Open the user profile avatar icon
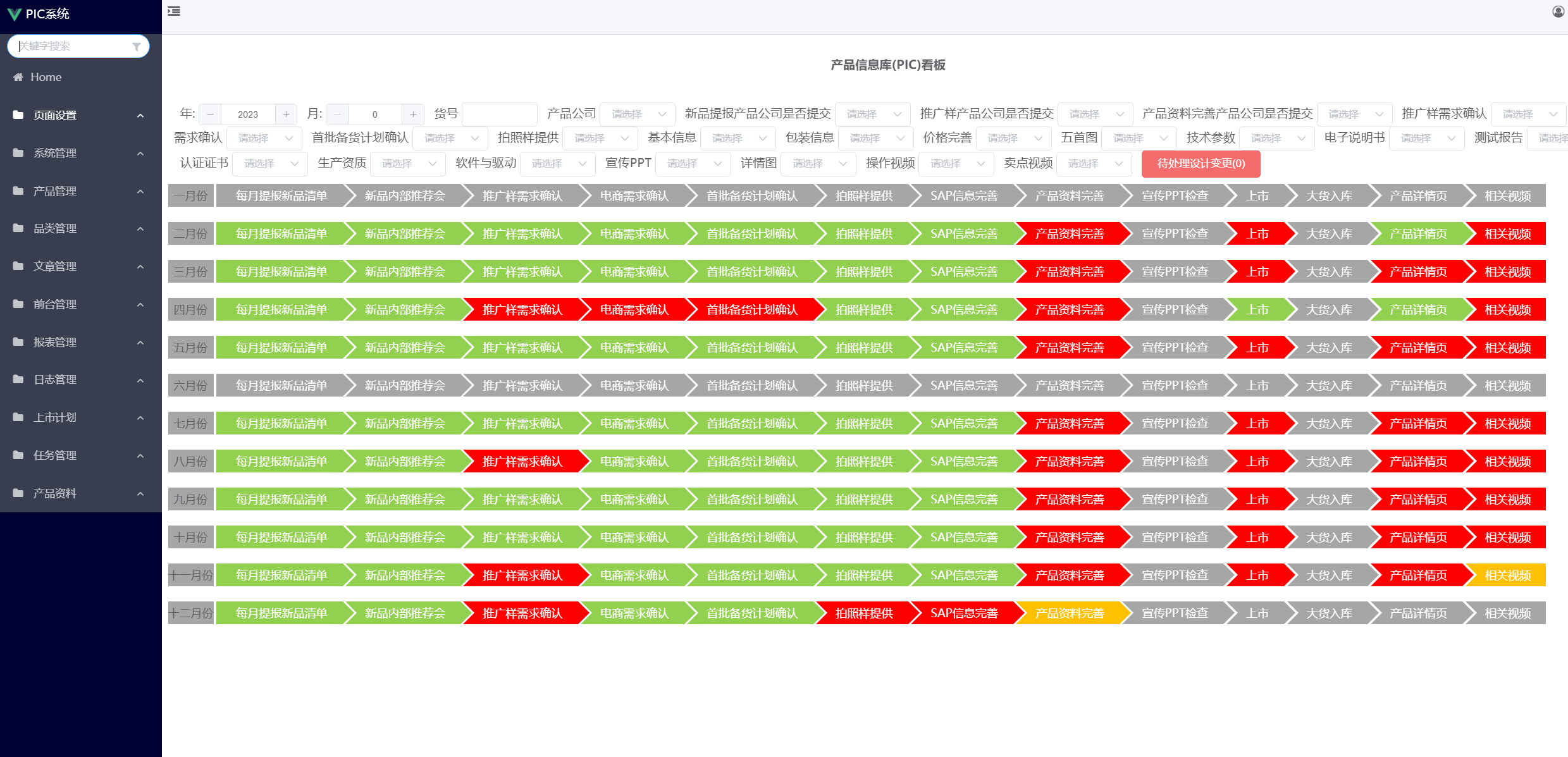Screen dimensions: 1568x757 click(x=1558, y=12)
